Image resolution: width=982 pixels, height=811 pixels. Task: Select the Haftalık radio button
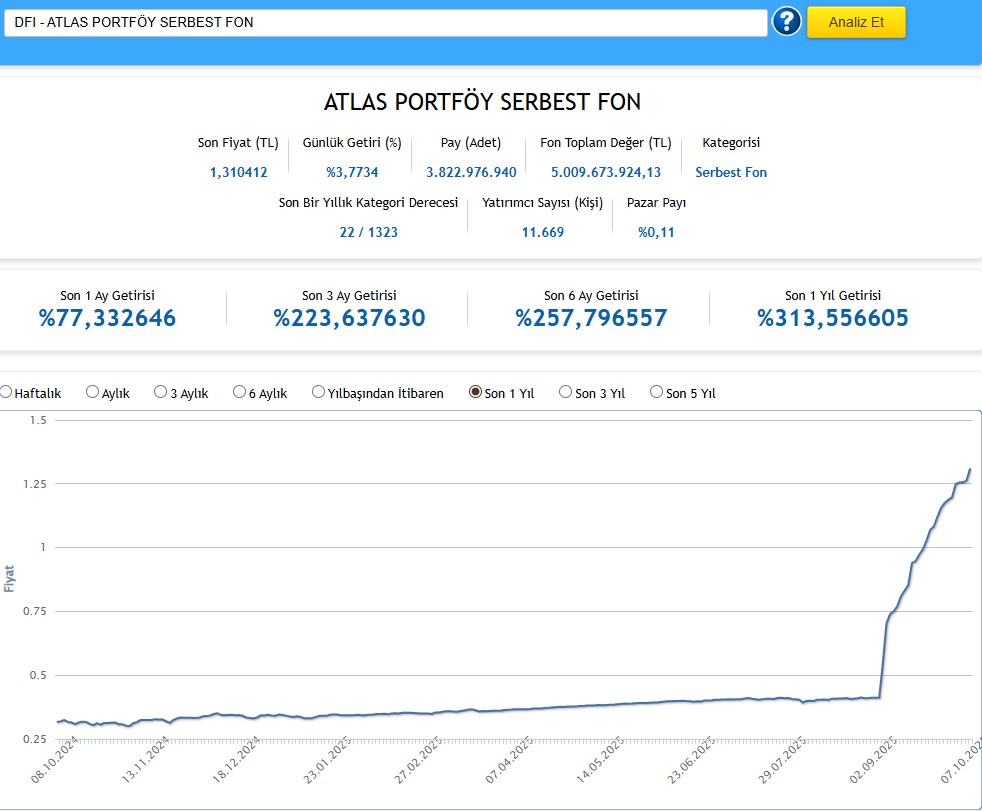coord(6,393)
